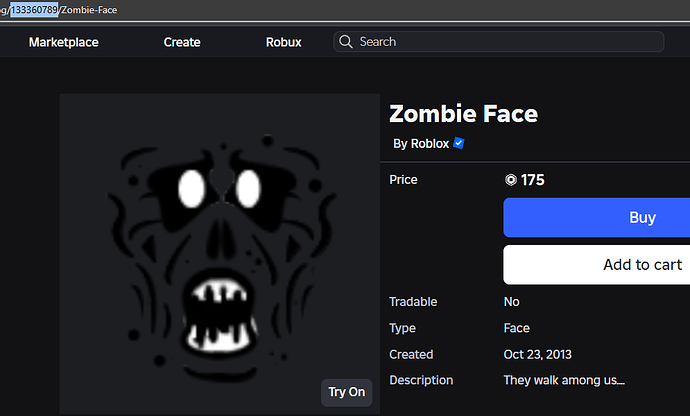Click the magnifying glass search icon
Viewport: 690px width, 416px height.
(x=346, y=42)
